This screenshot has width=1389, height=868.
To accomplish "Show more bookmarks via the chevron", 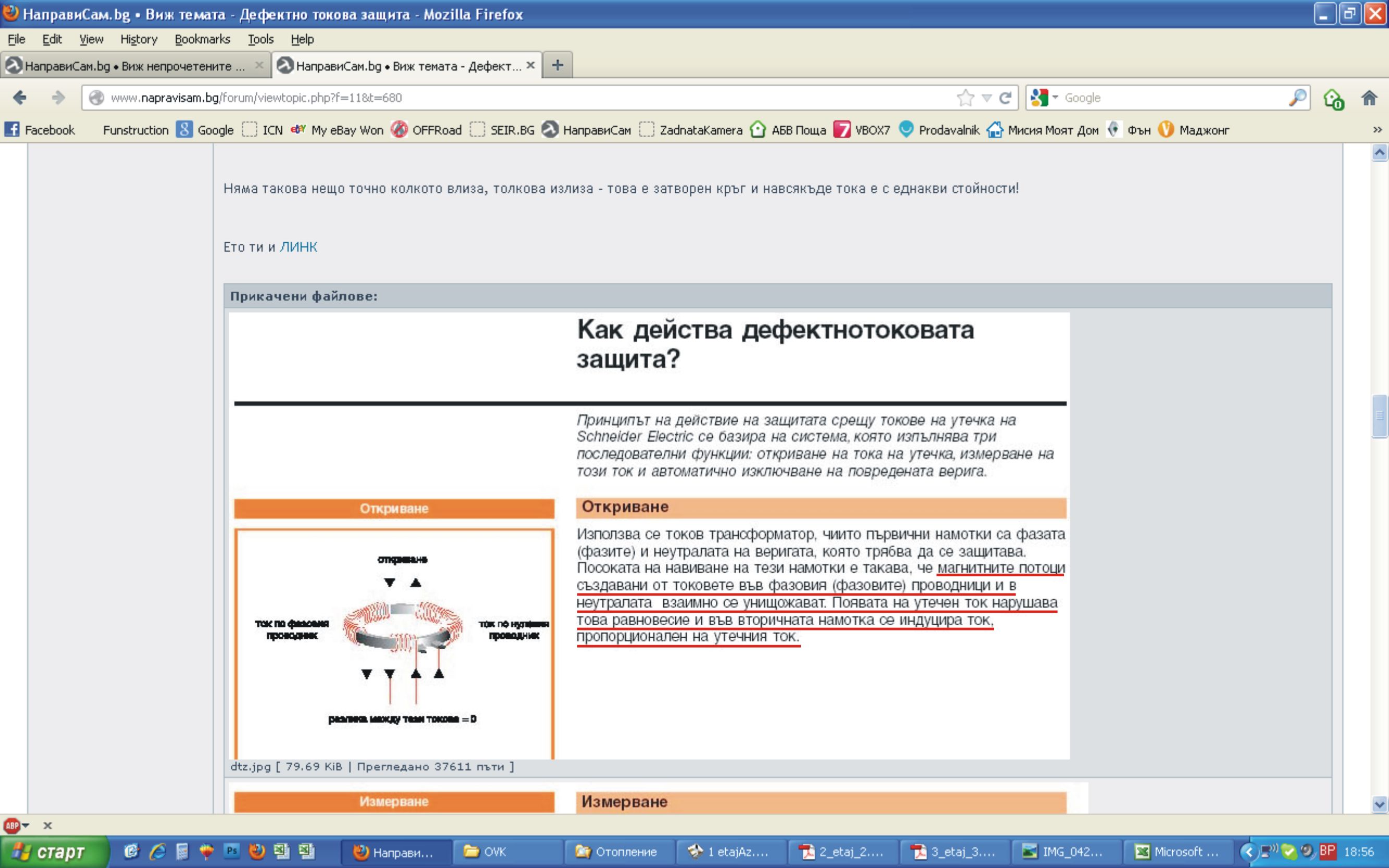I will coord(1376,130).
